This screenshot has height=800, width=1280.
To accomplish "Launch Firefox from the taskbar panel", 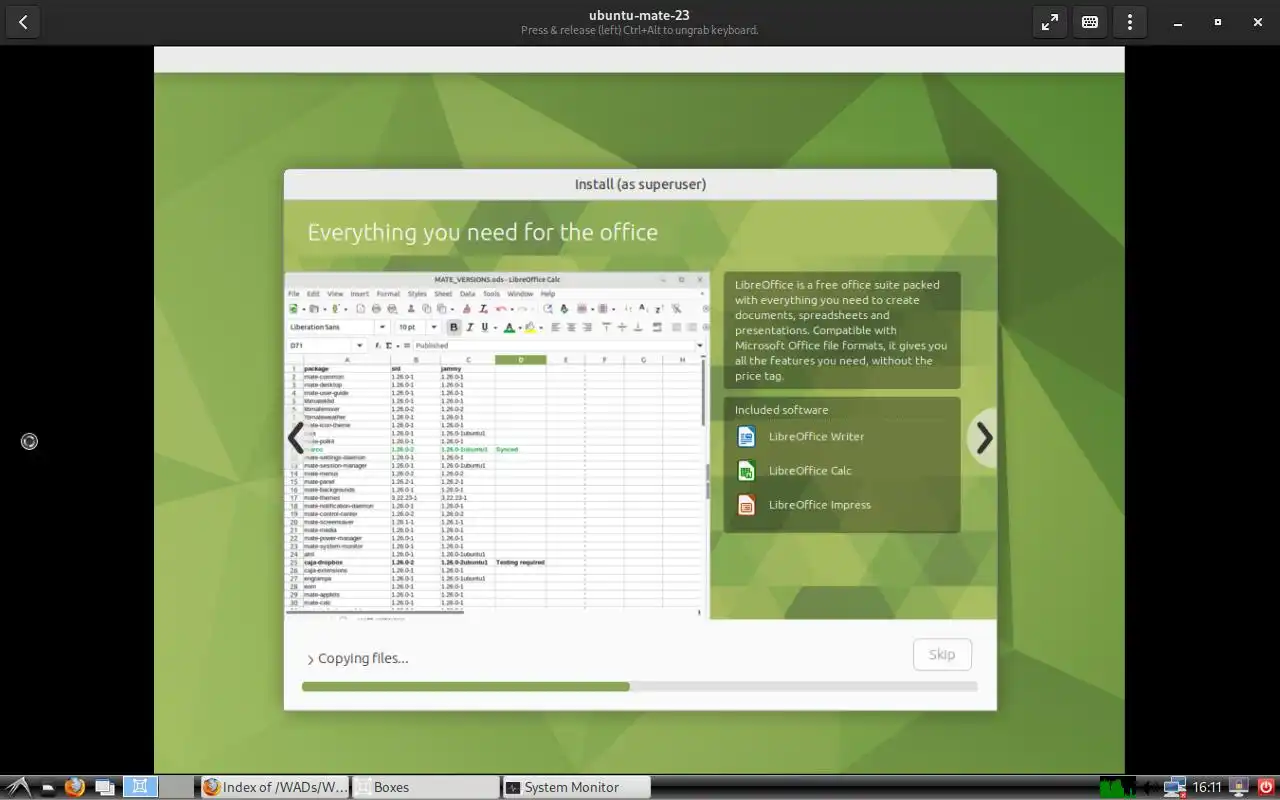I will (x=75, y=787).
